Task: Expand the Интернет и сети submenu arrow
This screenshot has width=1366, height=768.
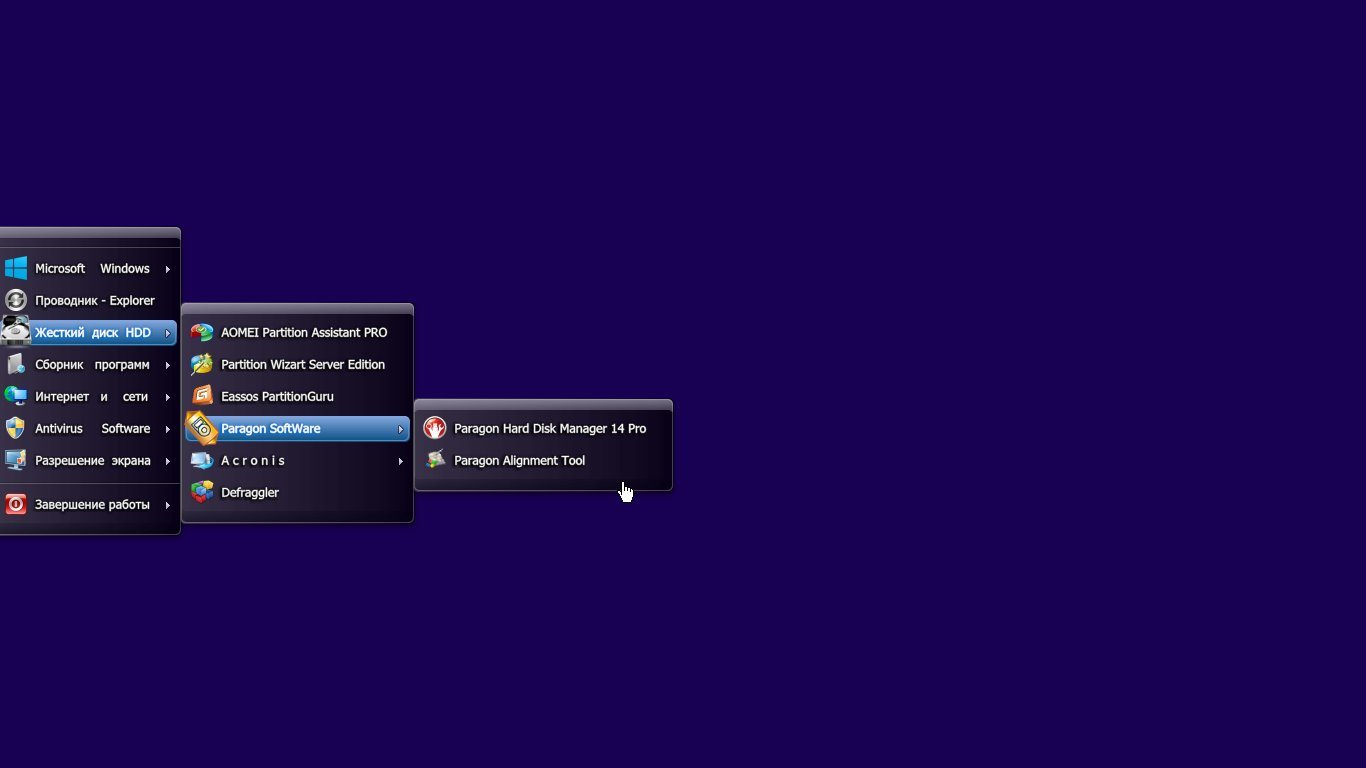Action: (168, 397)
